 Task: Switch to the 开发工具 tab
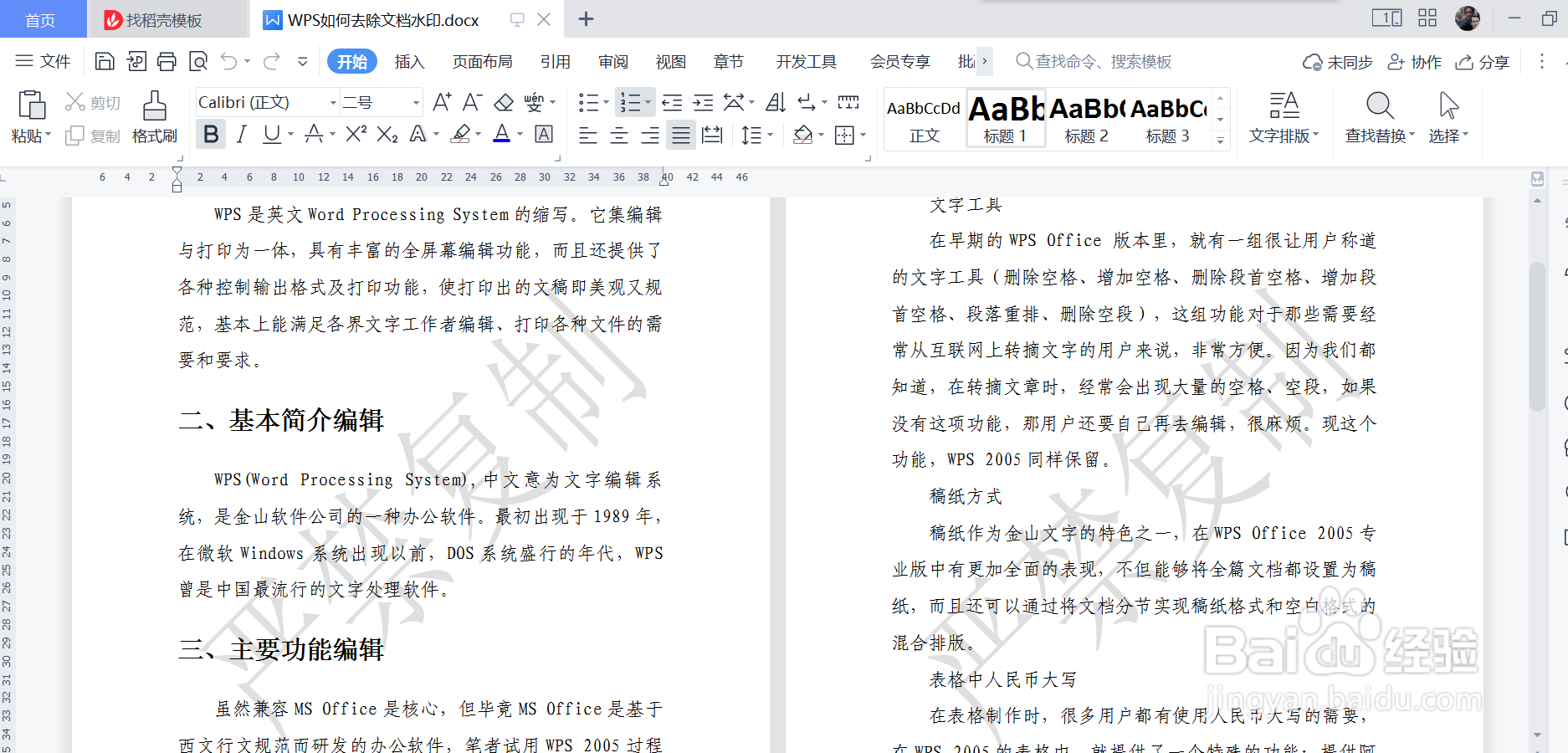(x=806, y=61)
